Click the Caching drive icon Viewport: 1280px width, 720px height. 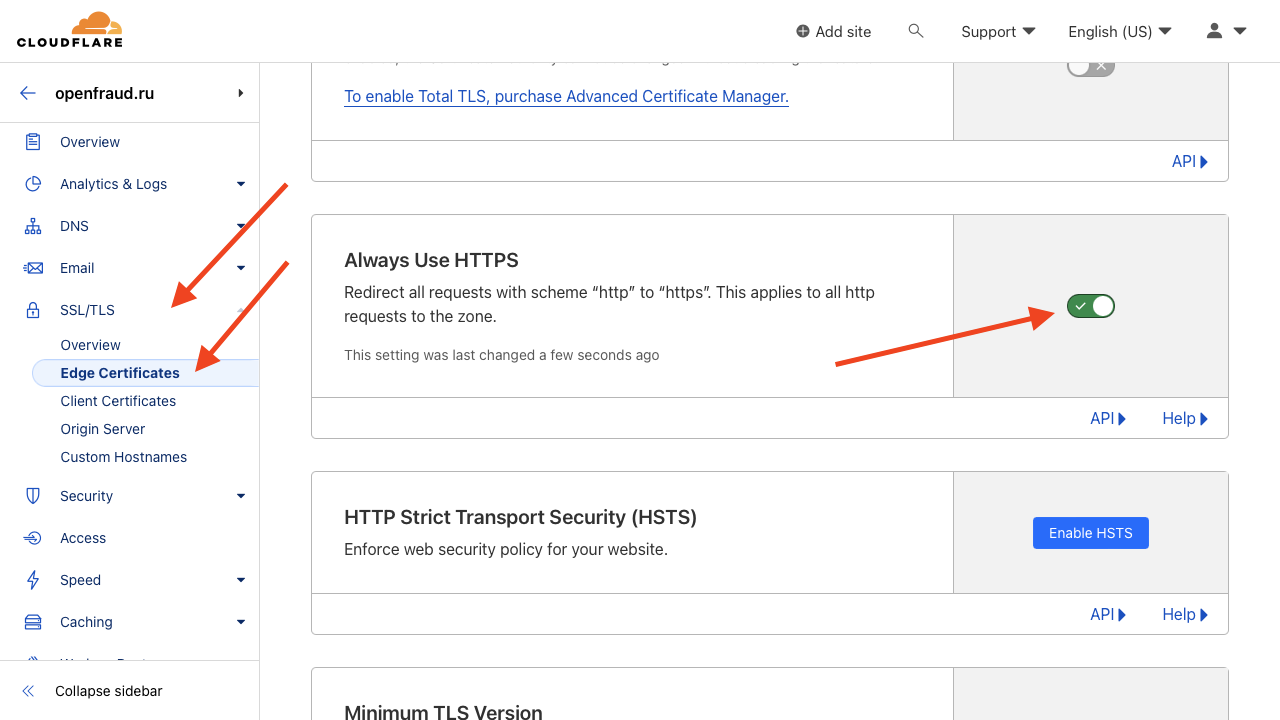[33, 622]
